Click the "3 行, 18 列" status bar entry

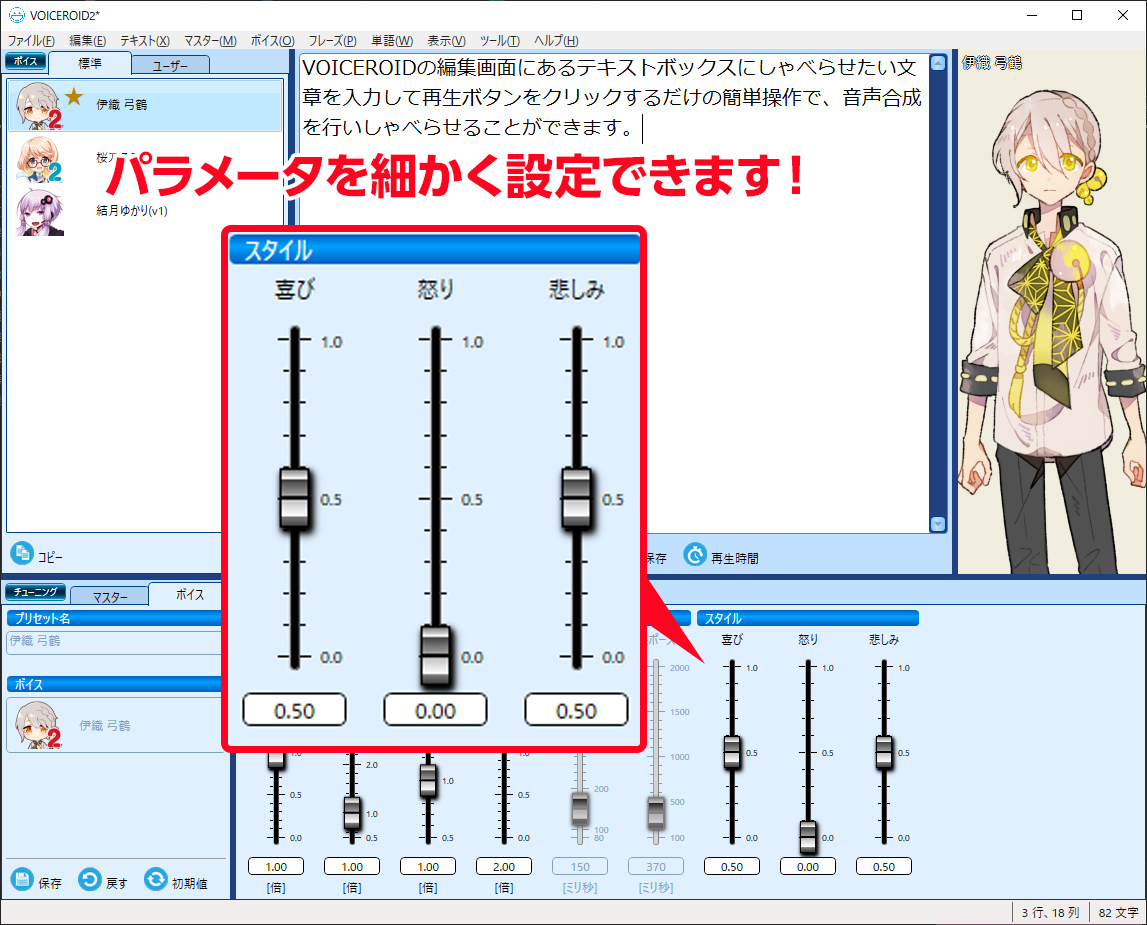tap(1050, 913)
